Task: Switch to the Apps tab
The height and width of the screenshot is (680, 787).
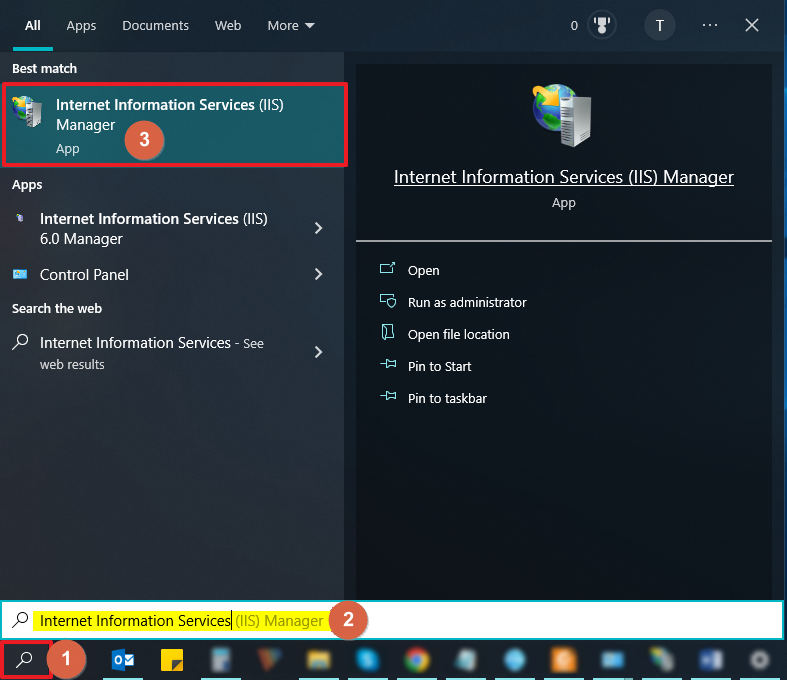Action: pyautogui.click(x=81, y=26)
